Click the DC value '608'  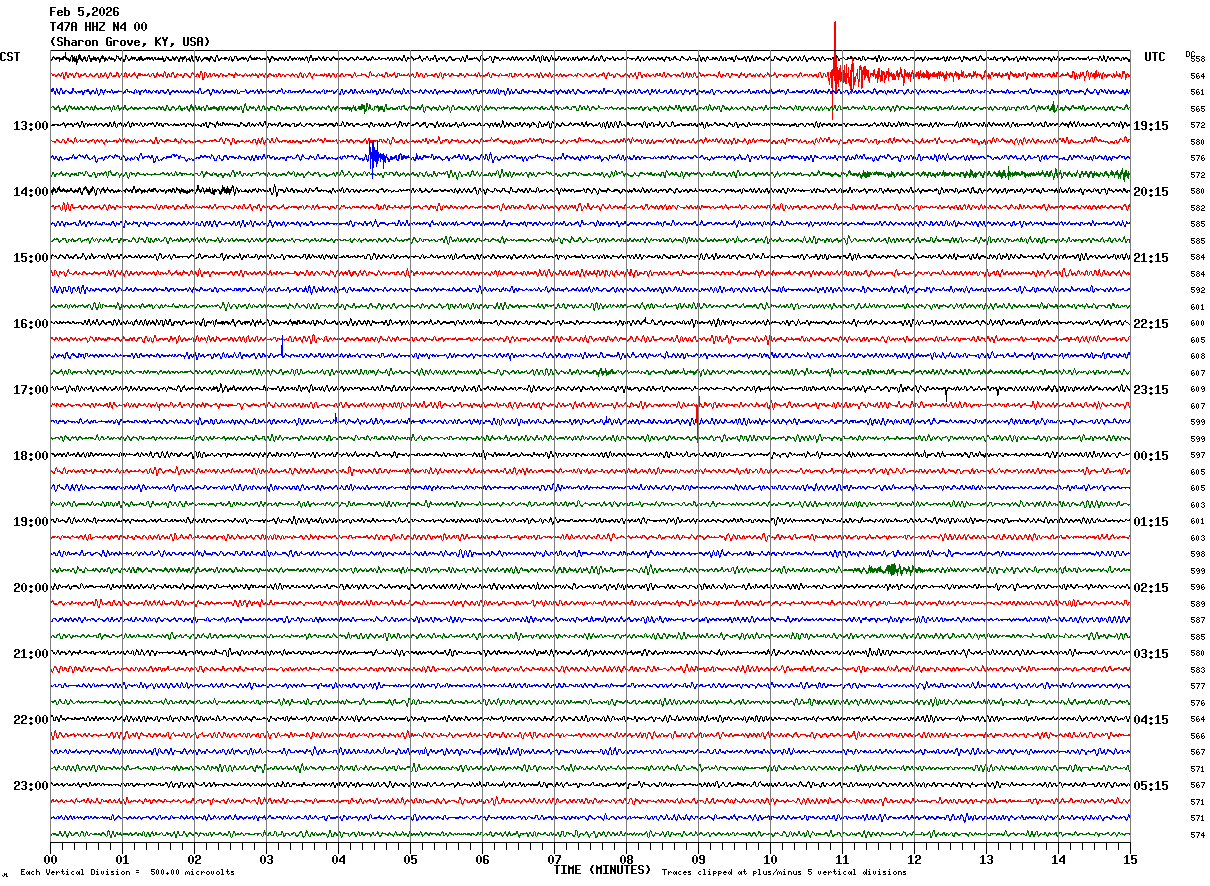tap(1197, 357)
